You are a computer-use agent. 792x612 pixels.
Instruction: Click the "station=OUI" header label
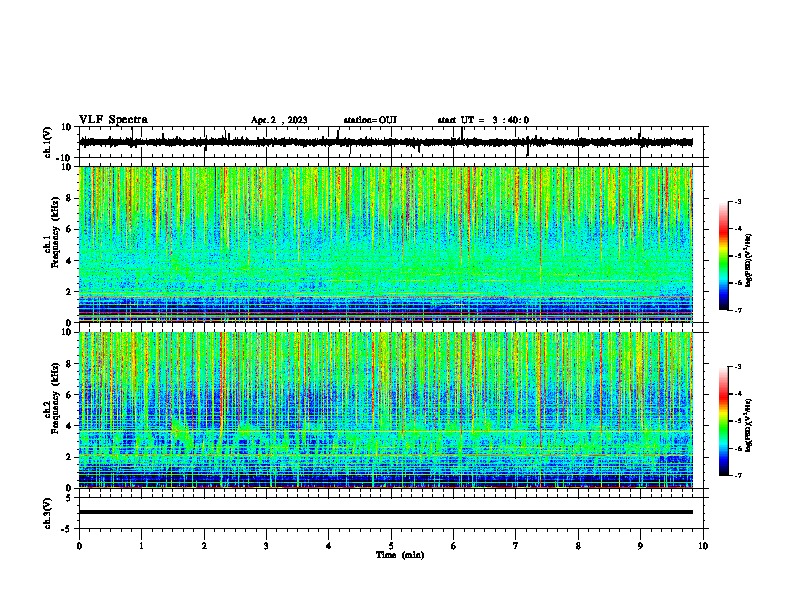pyautogui.click(x=370, y=120)
